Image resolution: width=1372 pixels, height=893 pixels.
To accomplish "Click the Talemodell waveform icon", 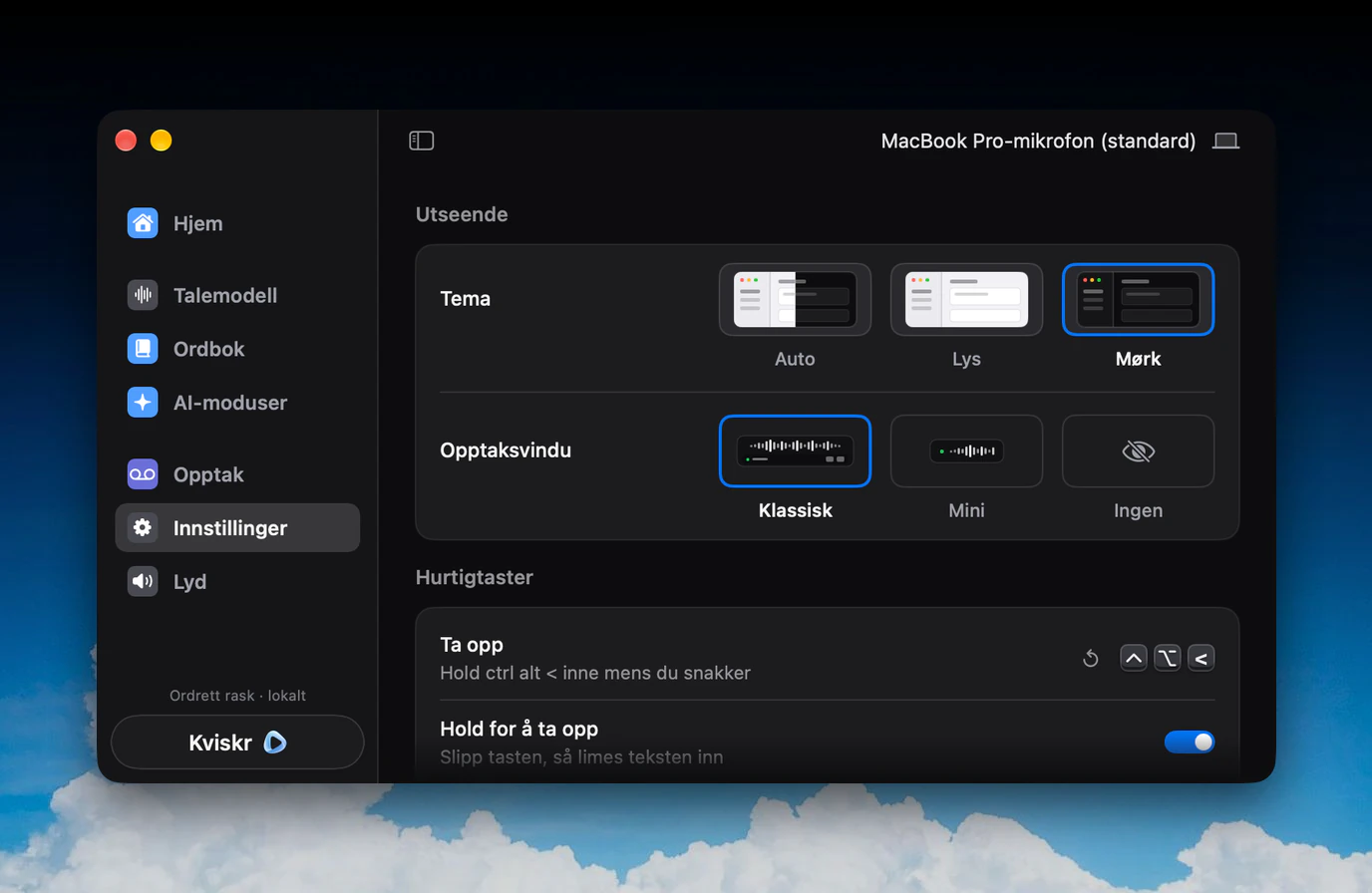I will (143, 295).
